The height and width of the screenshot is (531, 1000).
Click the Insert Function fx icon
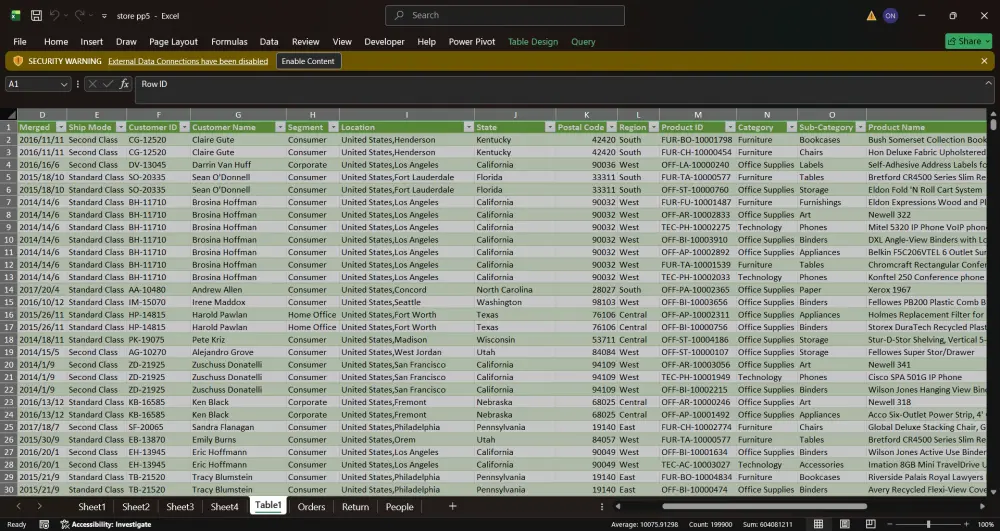pyautogui.click(x=124, y=84)
